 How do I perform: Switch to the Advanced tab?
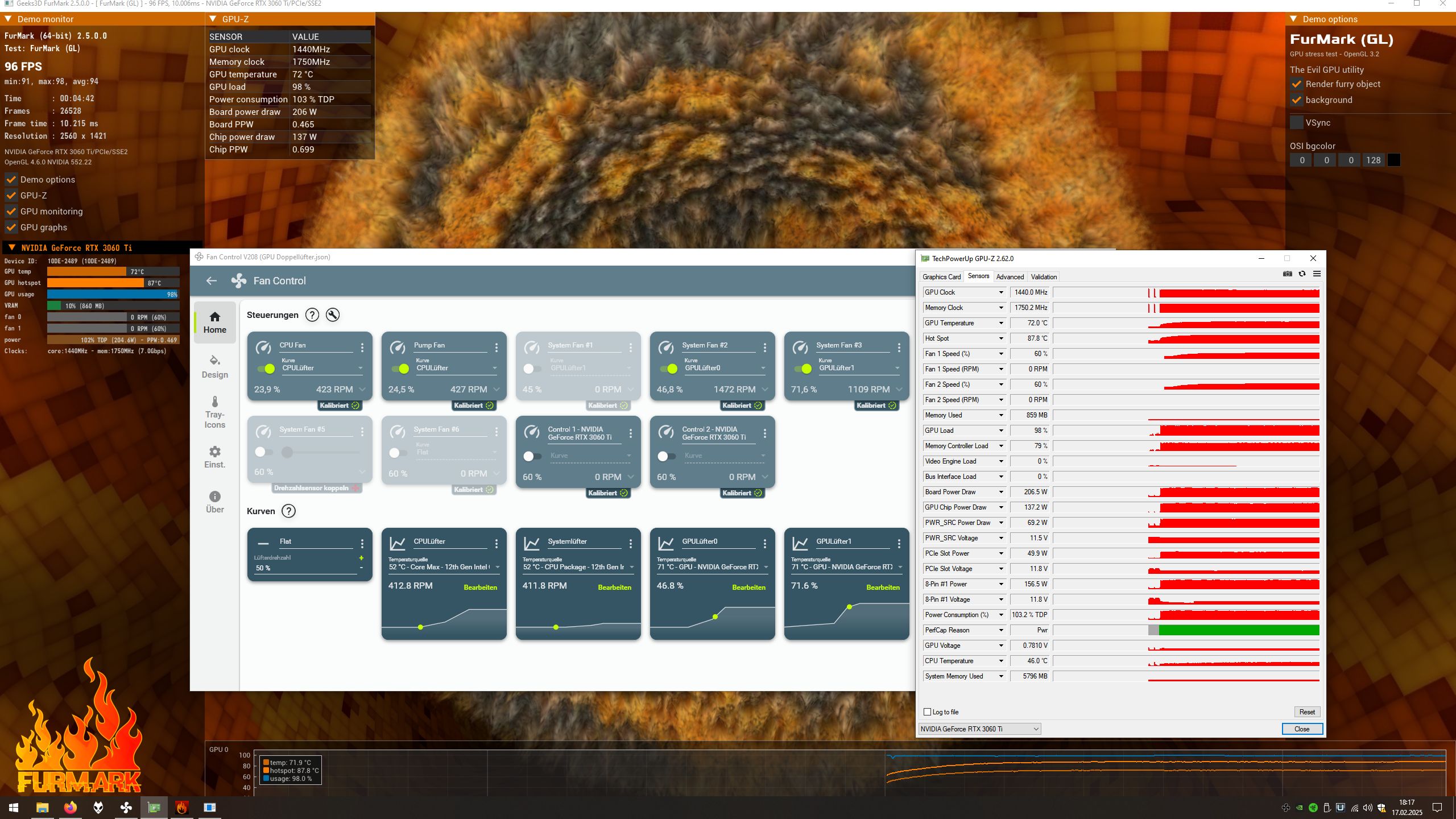1010,276
